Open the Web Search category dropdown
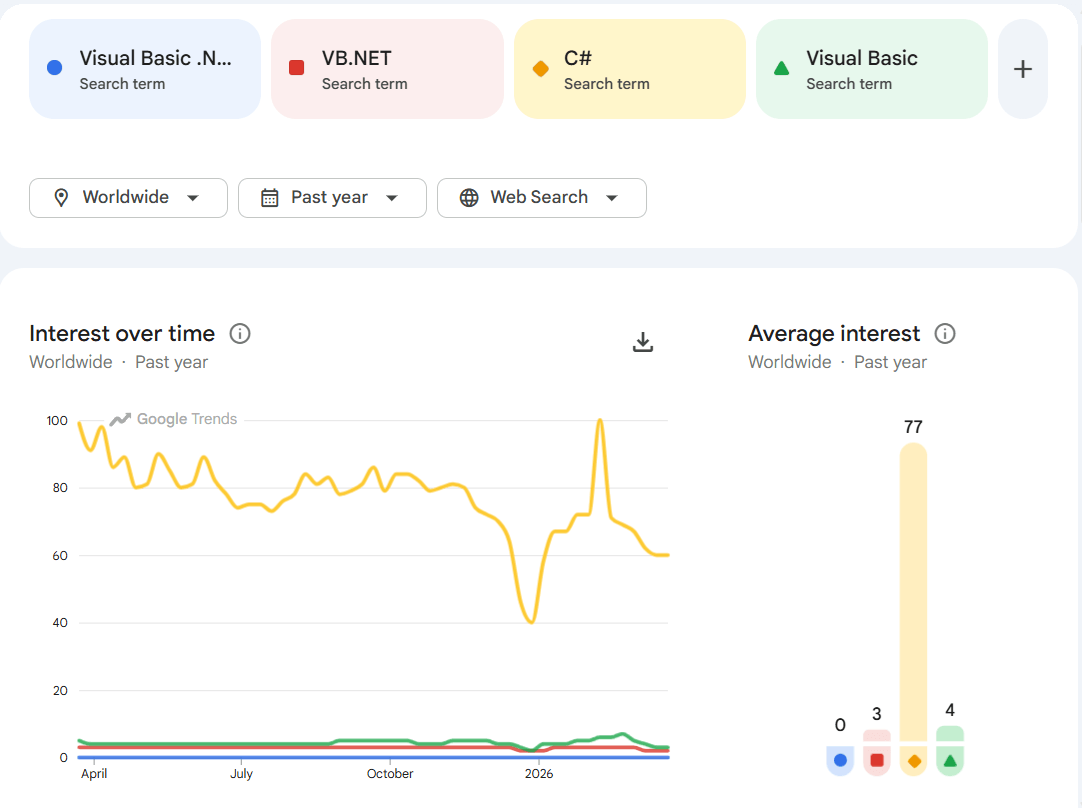Image resolution: width=1082 pixels, height=808 pixels. pos(541,198)
